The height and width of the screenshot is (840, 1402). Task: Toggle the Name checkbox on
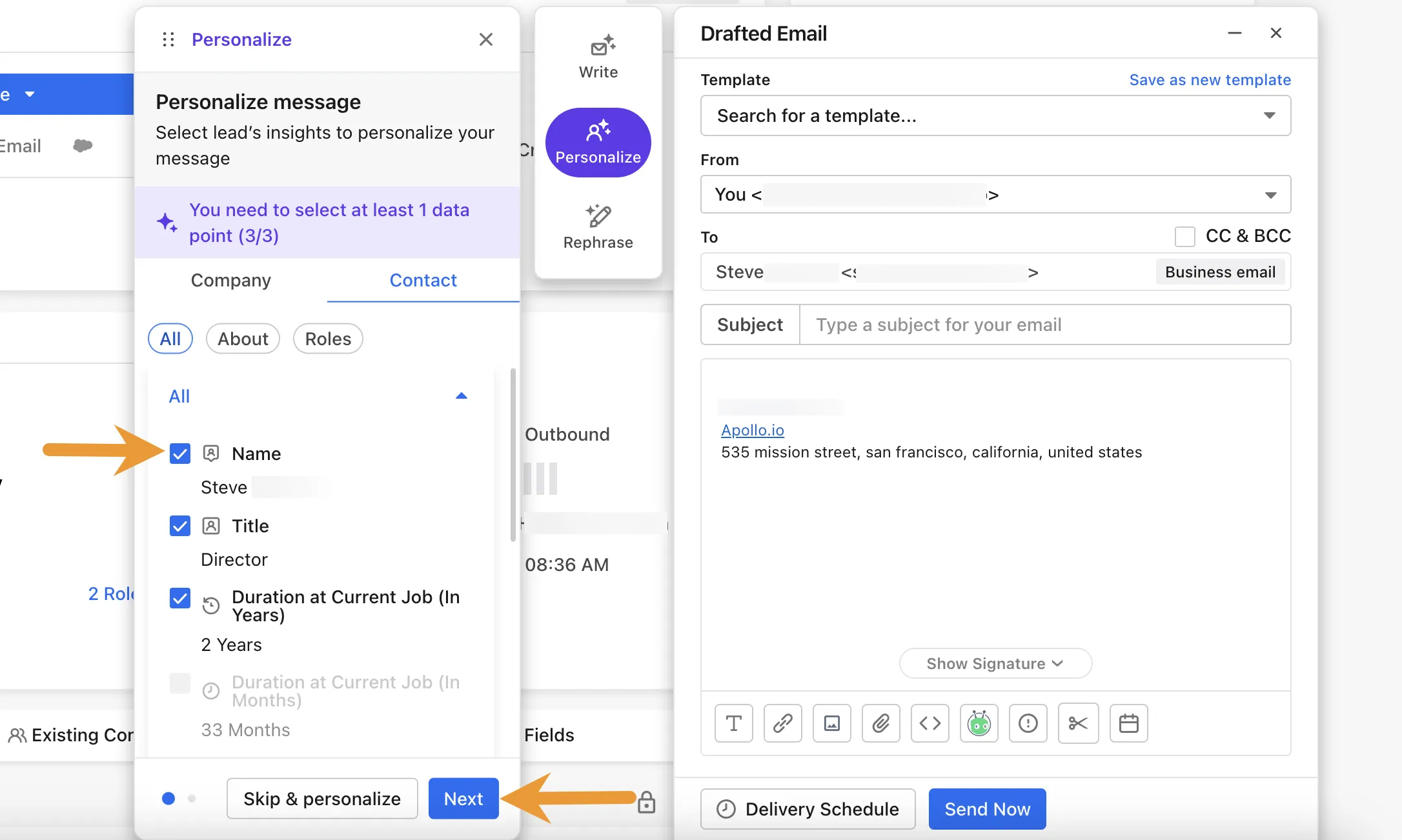179,452
